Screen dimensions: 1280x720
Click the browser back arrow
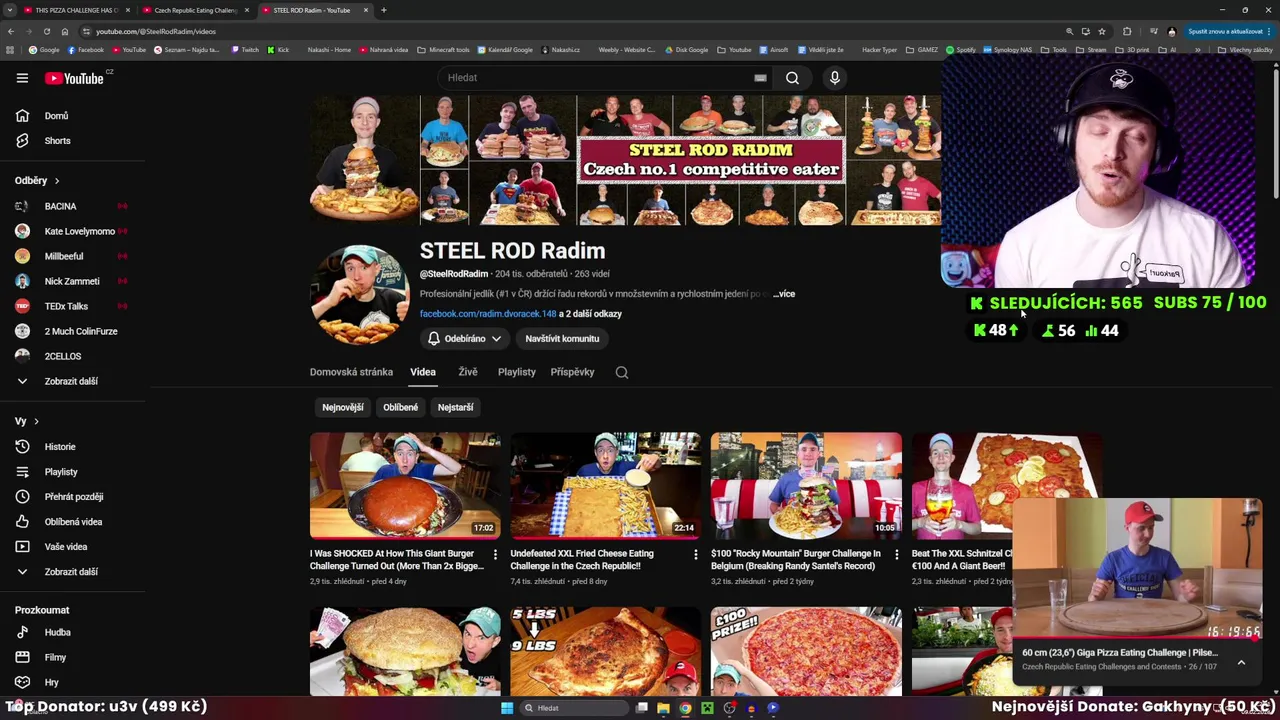tap(11, 31)
